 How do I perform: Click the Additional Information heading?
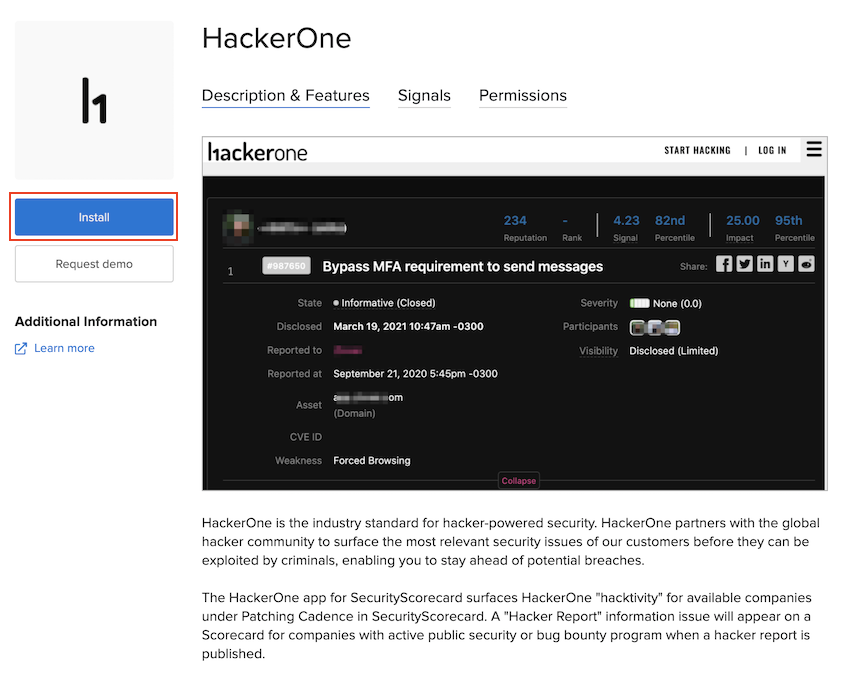[86, 322]
